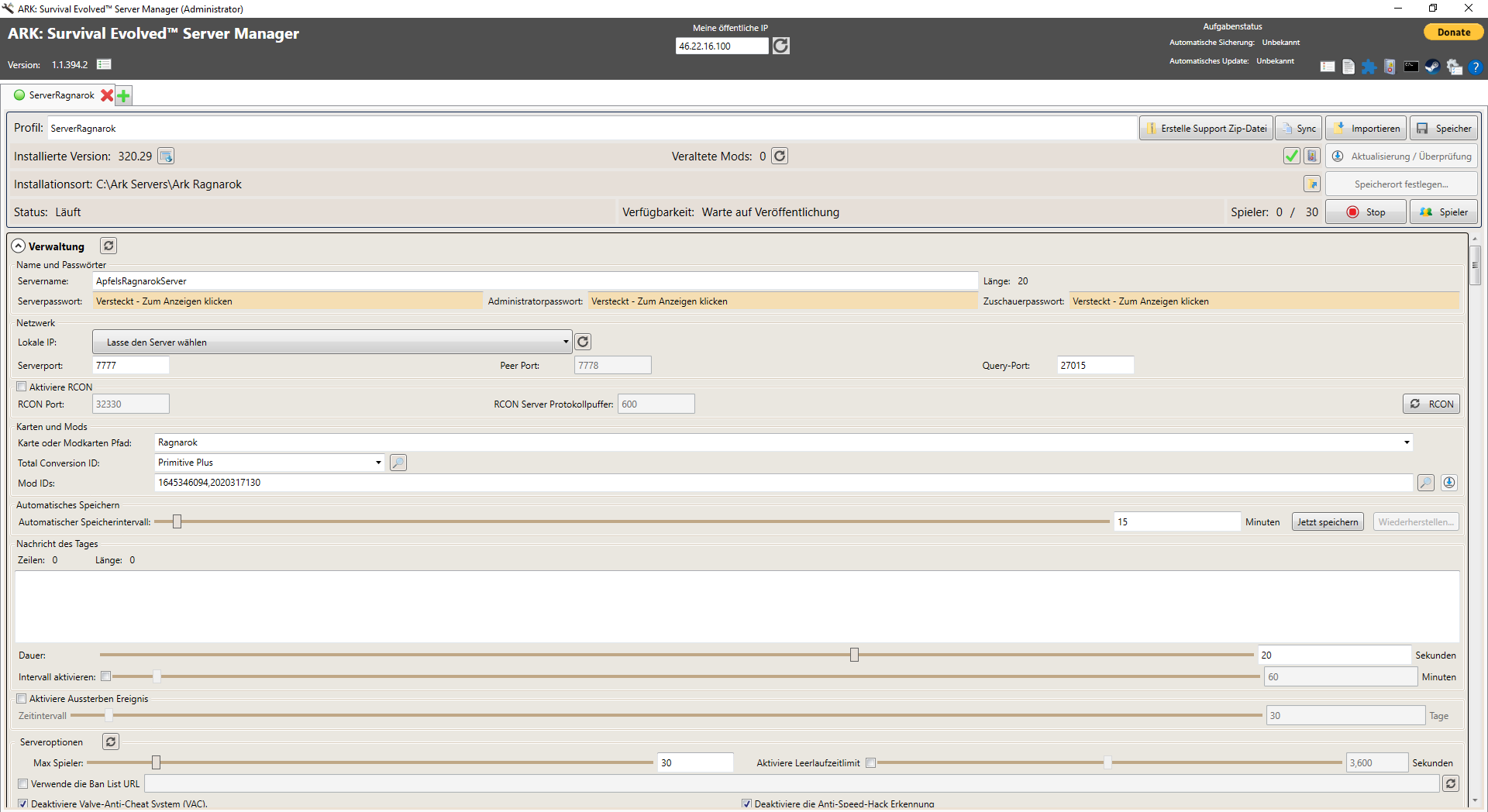Refresh the public IP address
1488x812 pixels.
(x=781, y=46)
